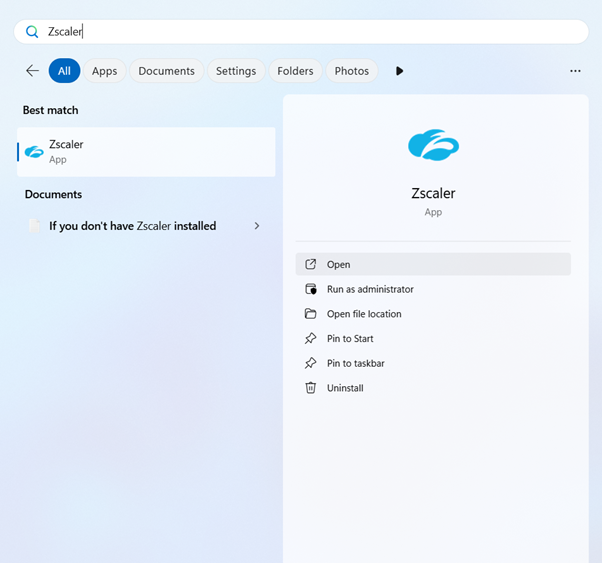Open the three-dot options menu
This screenshot has width=602, height=563.
[575, 71]
